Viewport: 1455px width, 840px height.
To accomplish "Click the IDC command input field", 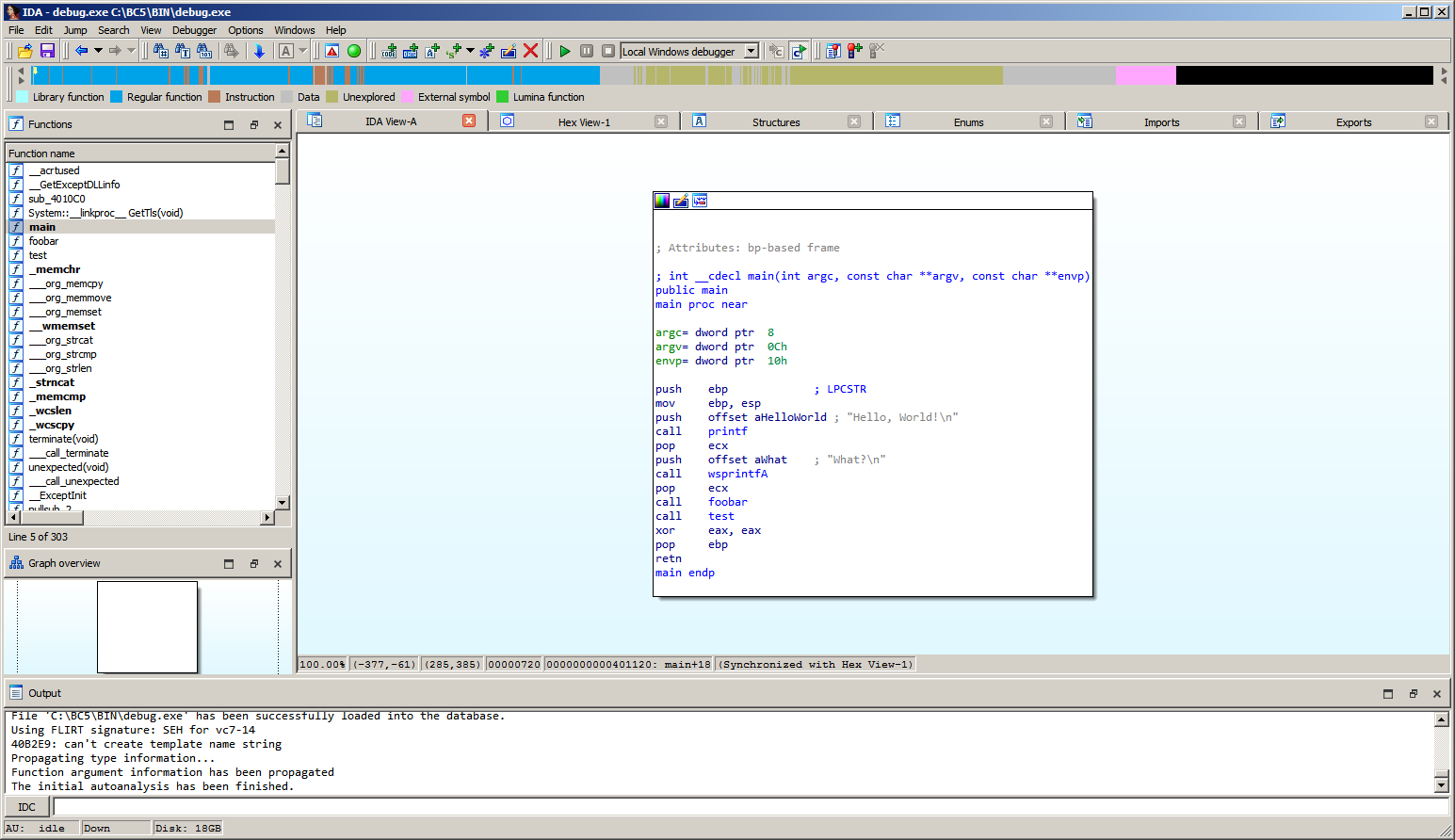I will pos(751,807).
